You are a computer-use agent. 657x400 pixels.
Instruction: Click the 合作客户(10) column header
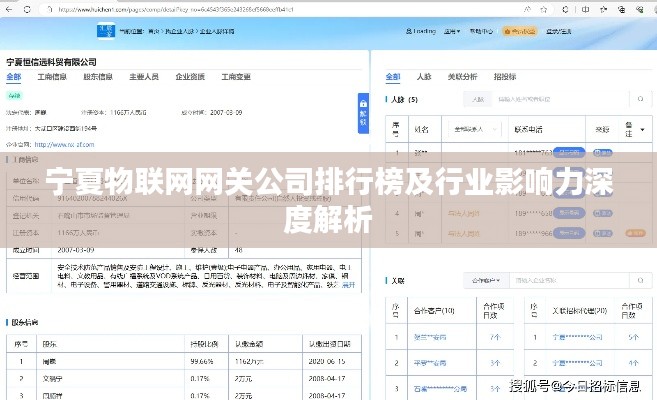[434, 311]
